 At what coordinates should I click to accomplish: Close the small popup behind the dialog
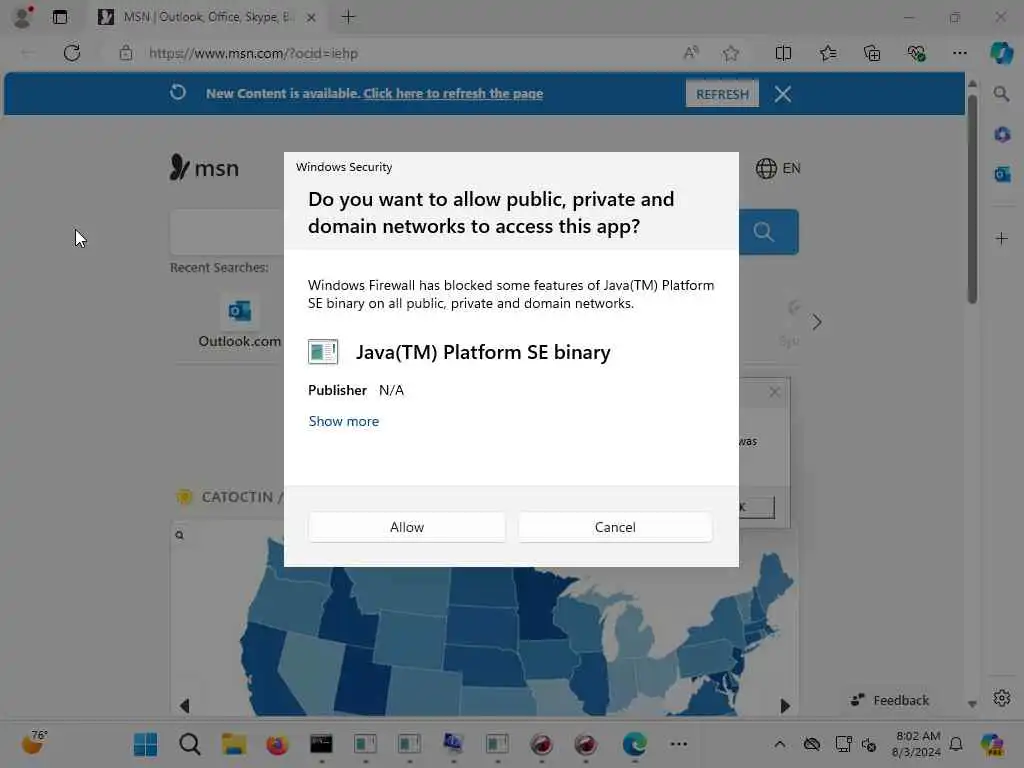(774, 392)
